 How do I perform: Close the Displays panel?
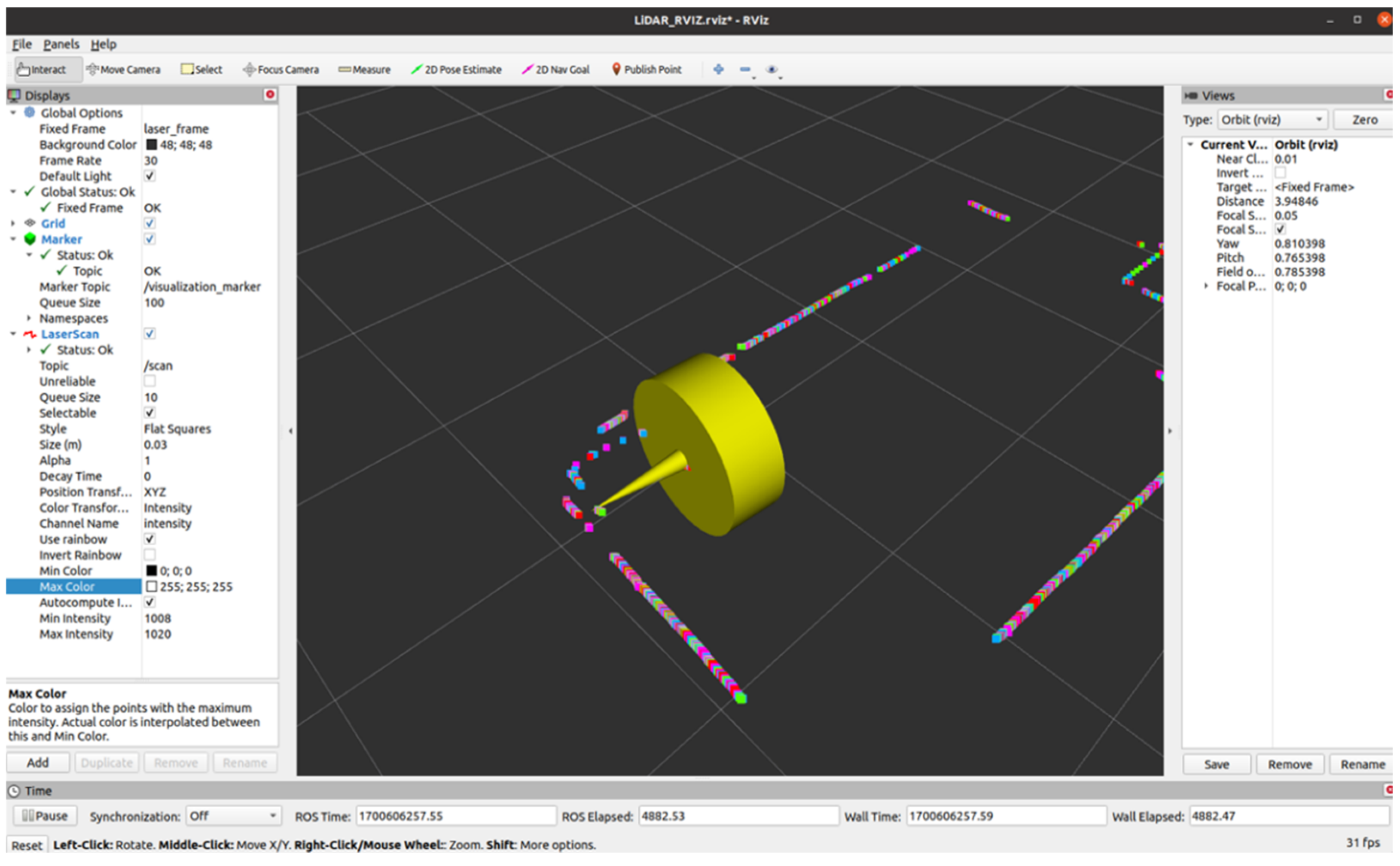click(270, 94)
